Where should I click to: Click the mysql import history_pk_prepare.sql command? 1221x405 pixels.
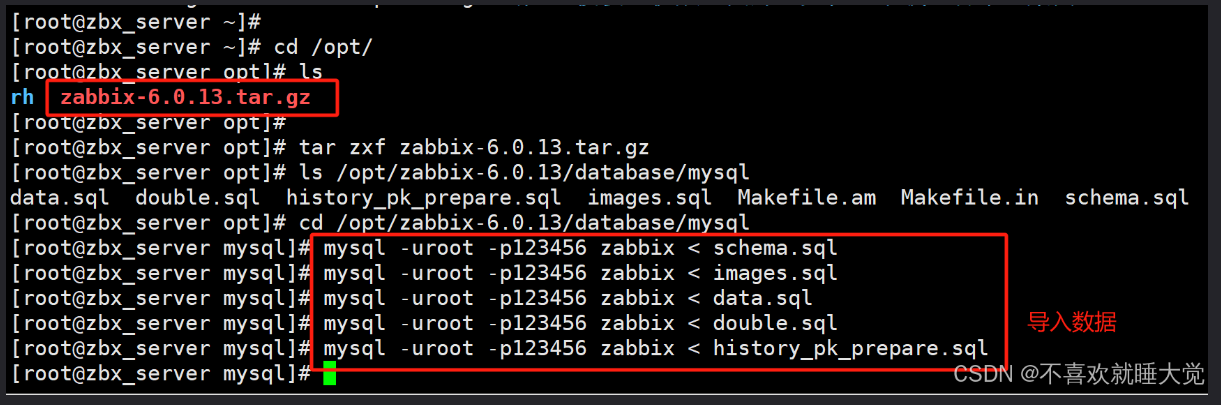coord(656,348)
